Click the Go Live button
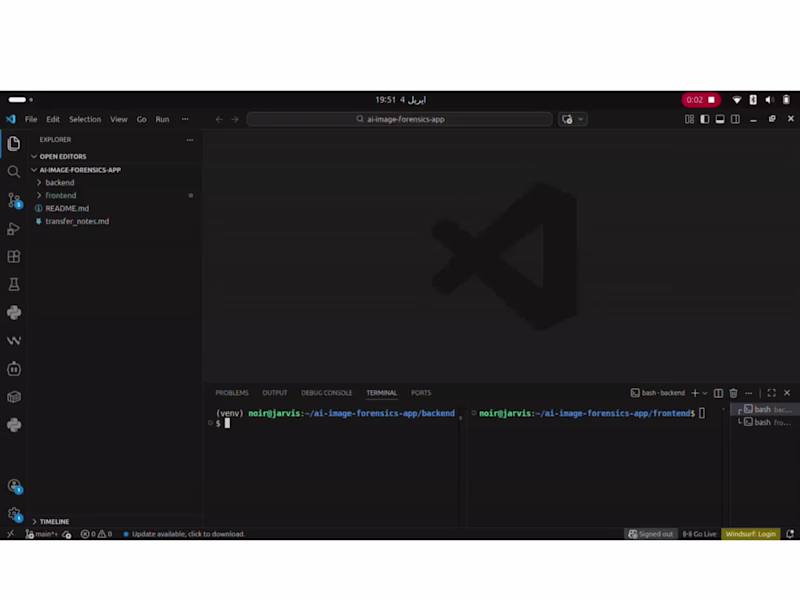The image size is (800, 600). (x=699, y=534)
